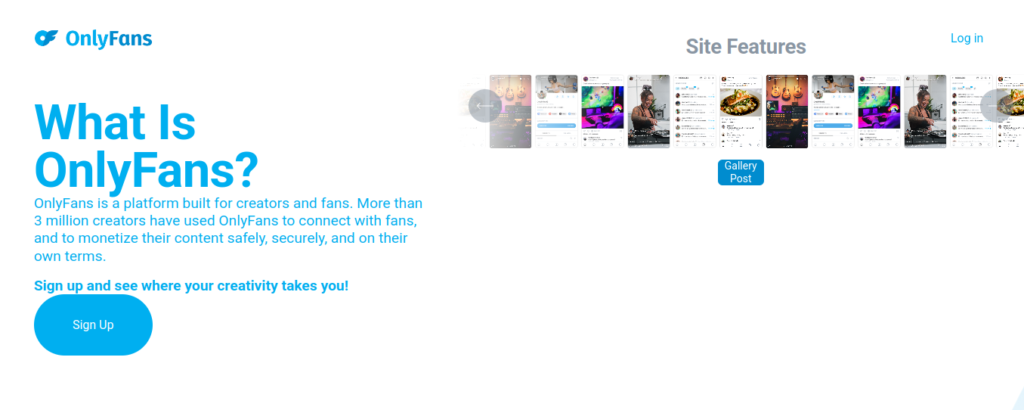
Task: Select profile thumbnail next to faded guitar image
Action: 556,112
